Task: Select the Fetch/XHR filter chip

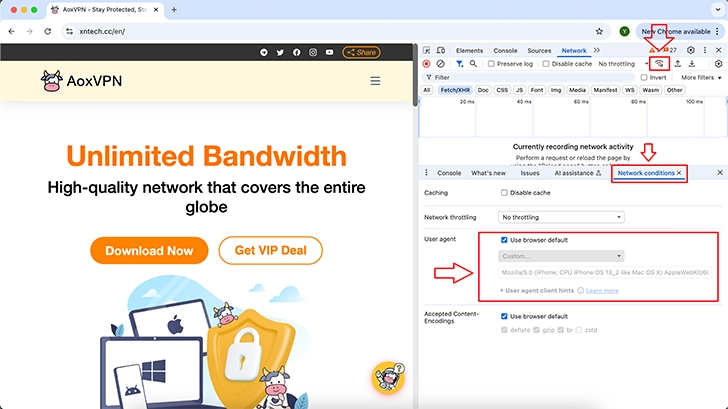Action: pos(455,90)
